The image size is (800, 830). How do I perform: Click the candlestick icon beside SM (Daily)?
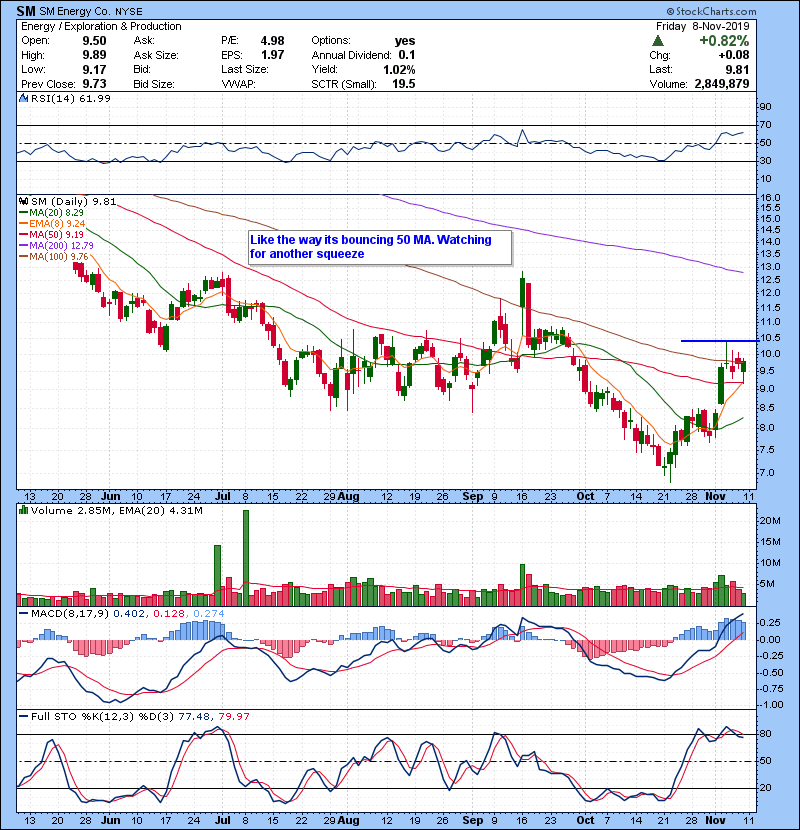coord(23,202)
